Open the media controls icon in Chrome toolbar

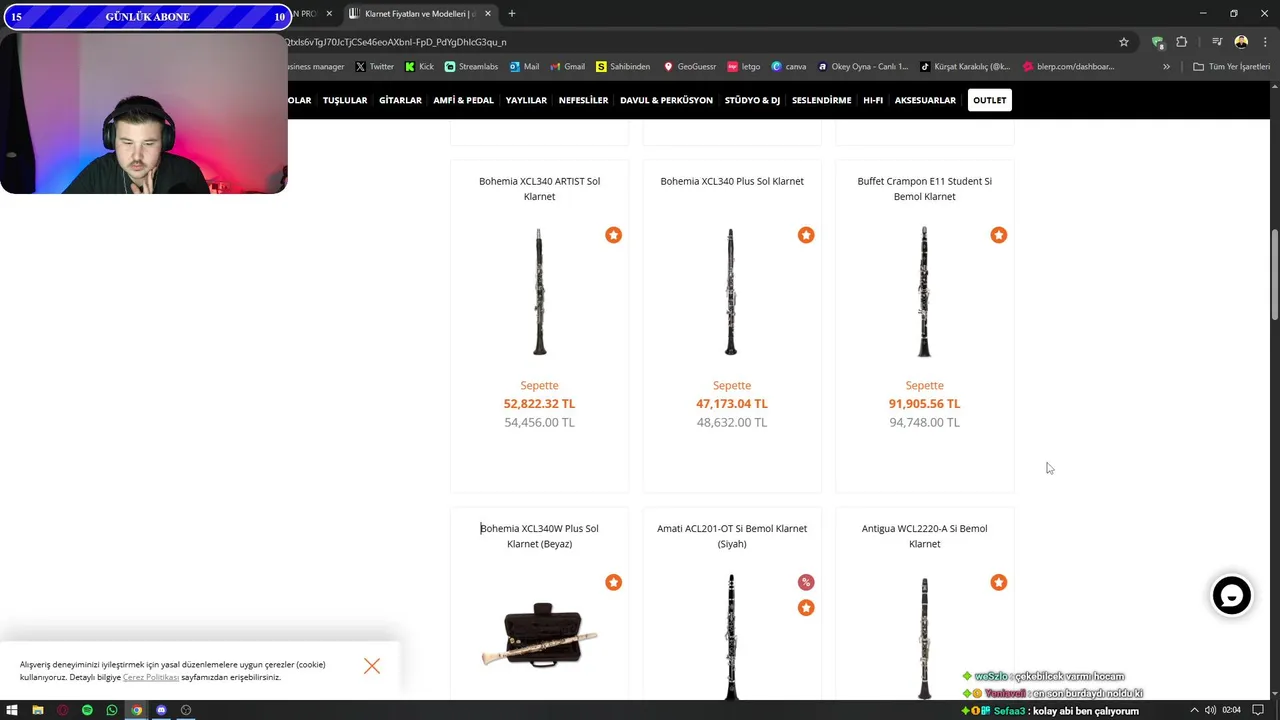coord(1217,42)
